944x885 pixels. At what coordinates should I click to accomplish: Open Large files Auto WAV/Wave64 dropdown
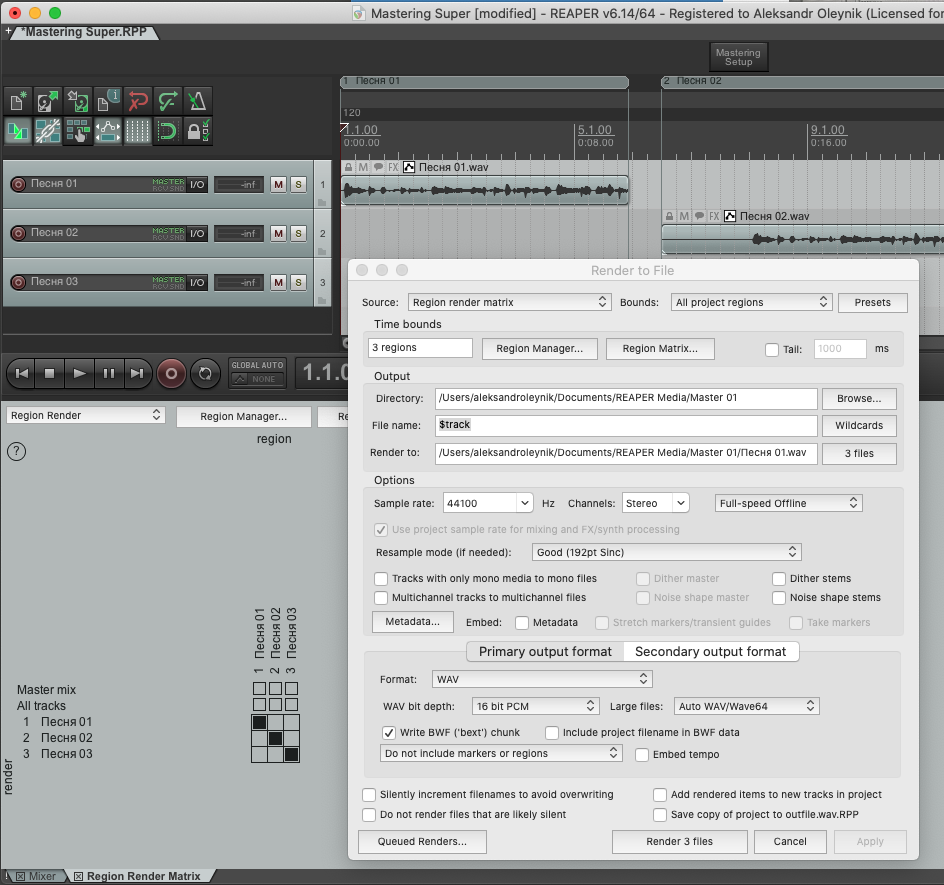click(x=747, y=706)
